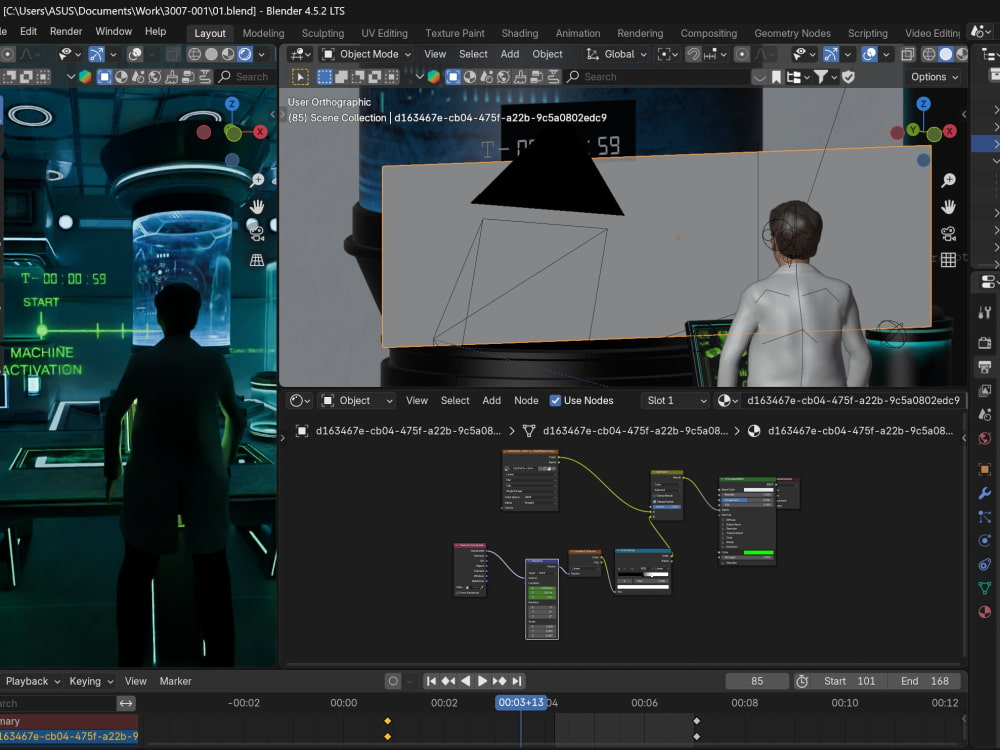This screenshot has width=1000, height=750.
Task: Open Tool properties tab (wrench and screwdriver)
Action: [x=985, y=312]
